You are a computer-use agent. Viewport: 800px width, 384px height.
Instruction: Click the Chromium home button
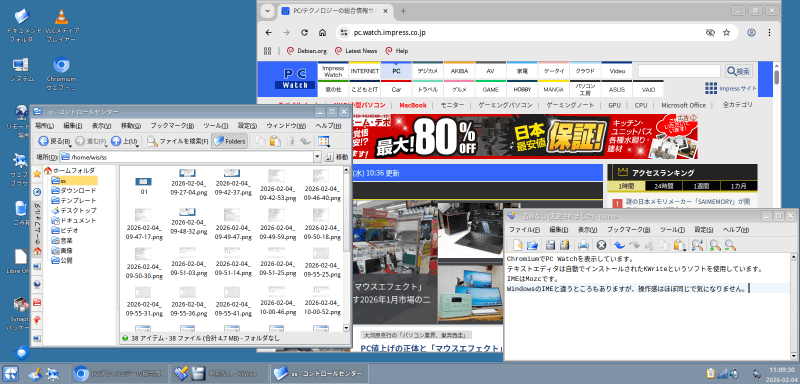point(322,33)
